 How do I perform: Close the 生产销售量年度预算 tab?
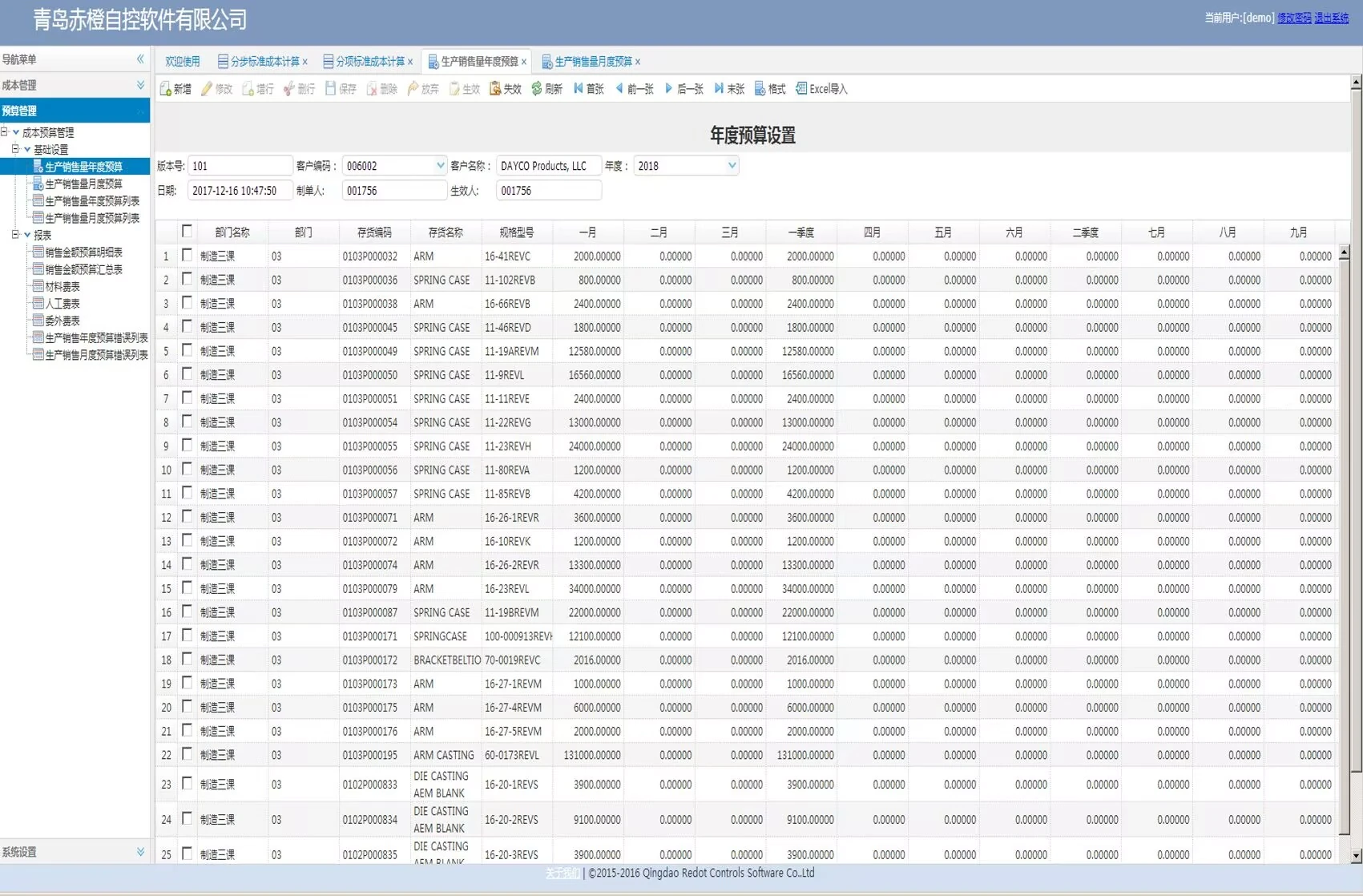pyautogui.click(x=524, y=62)
